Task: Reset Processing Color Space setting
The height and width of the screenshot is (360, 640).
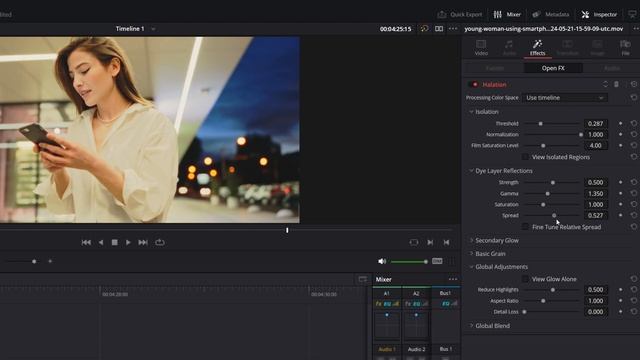Action: 633,98
